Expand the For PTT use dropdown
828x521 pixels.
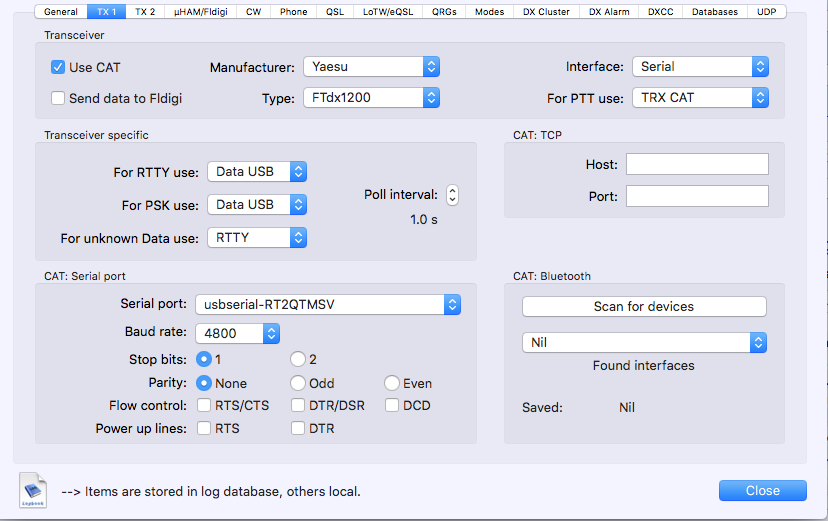700,98
